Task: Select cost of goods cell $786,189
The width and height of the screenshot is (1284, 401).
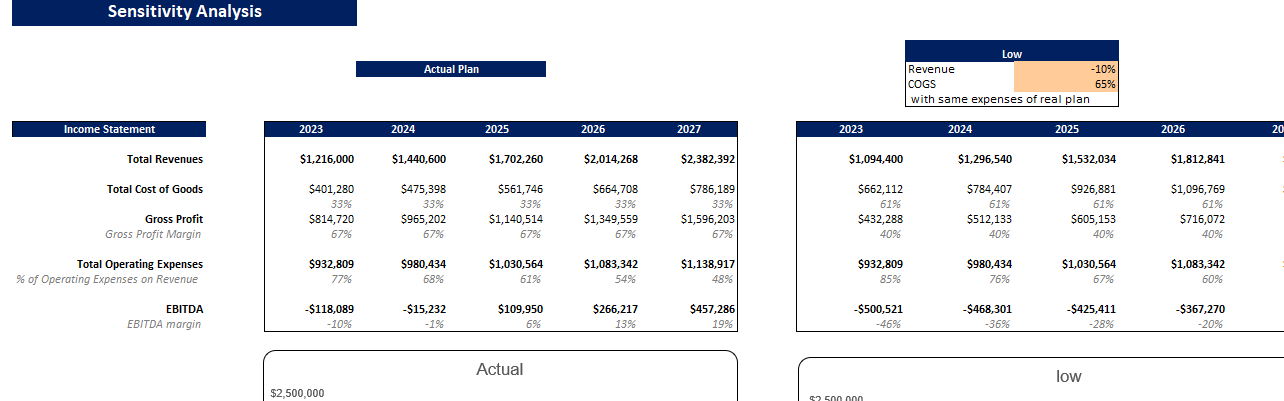Action: (713, 189)
